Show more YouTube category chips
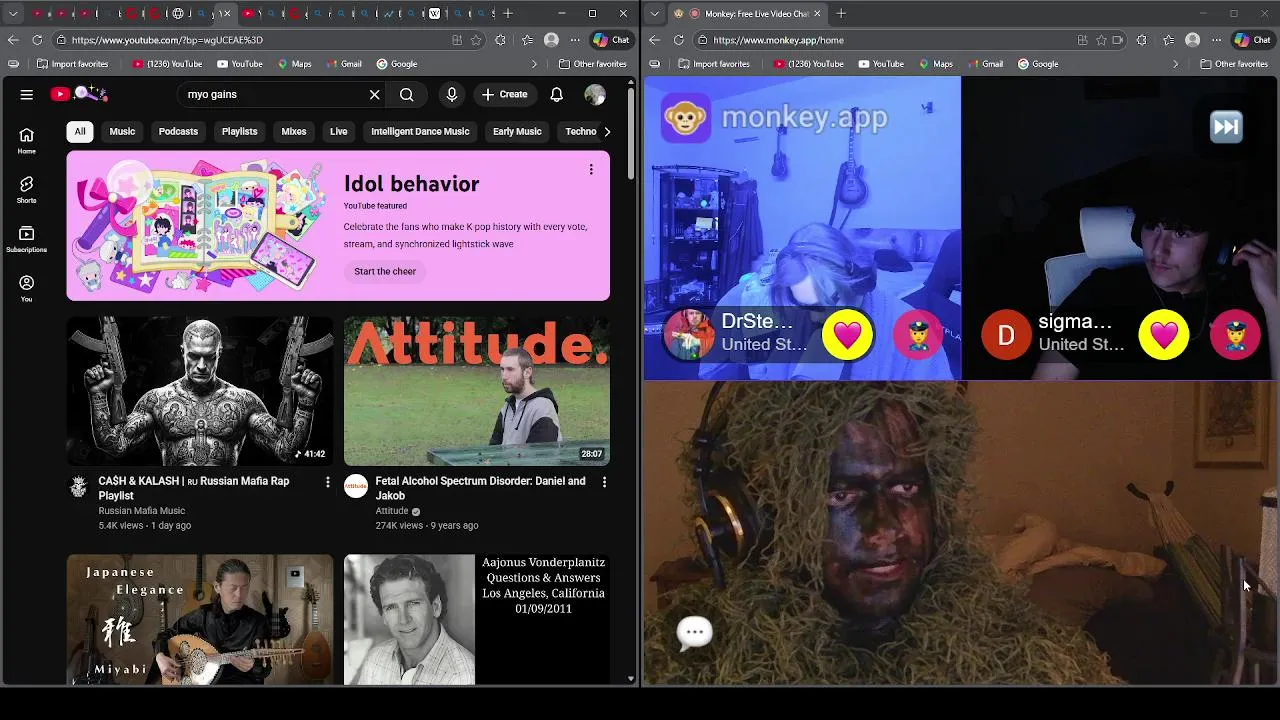This screenshot has width=1280, height=720. 606,131
